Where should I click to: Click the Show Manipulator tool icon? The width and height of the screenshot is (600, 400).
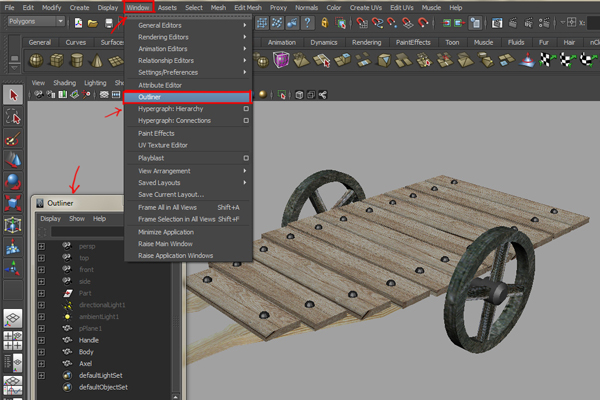(x=13, y=268)
